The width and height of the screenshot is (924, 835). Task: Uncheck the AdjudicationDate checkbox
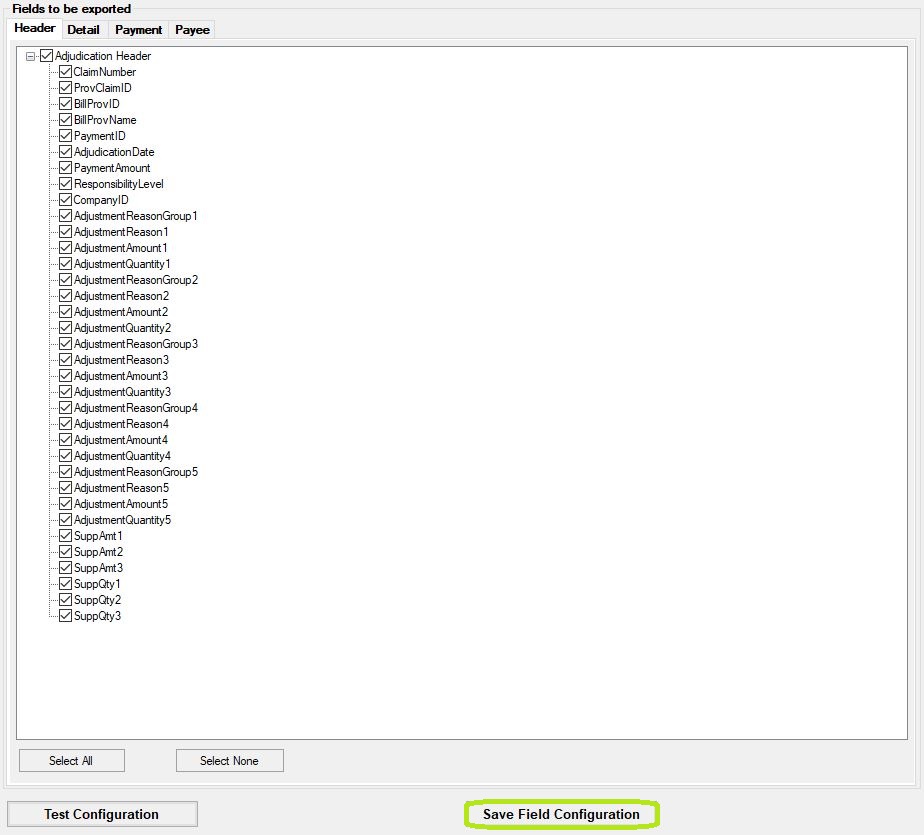pyautogui.click(x=65, y=152)
